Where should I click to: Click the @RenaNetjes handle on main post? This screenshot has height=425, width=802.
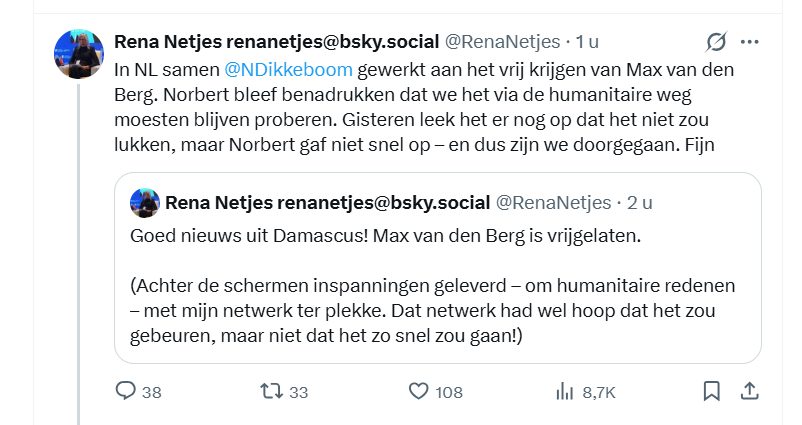503,41
